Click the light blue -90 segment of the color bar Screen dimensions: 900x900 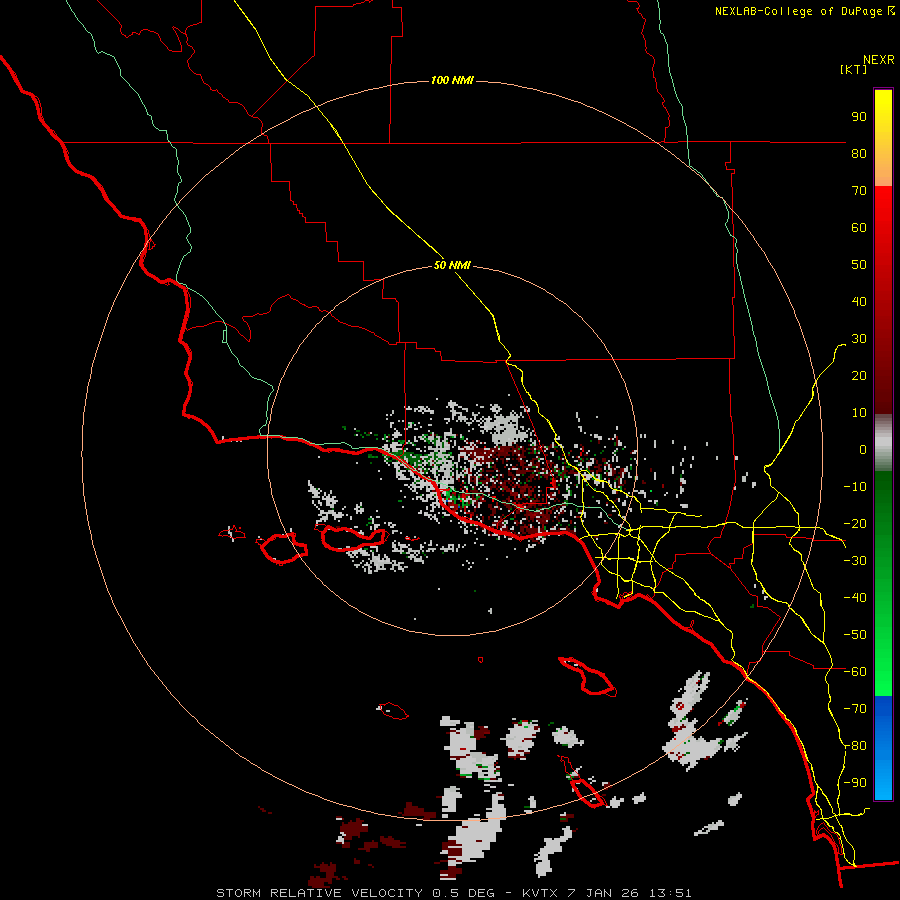[883, 781]
